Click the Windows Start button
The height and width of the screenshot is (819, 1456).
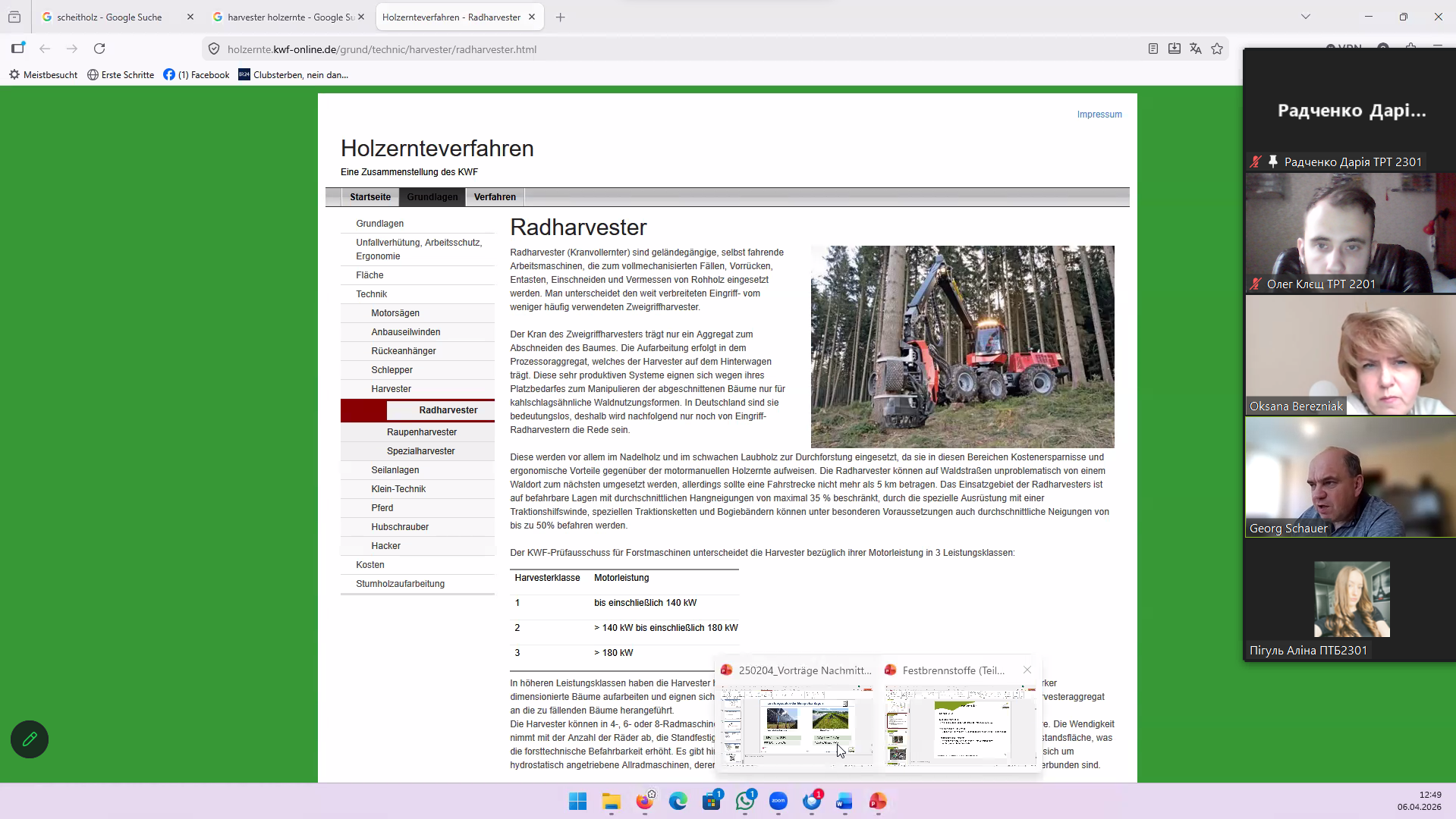577,801
